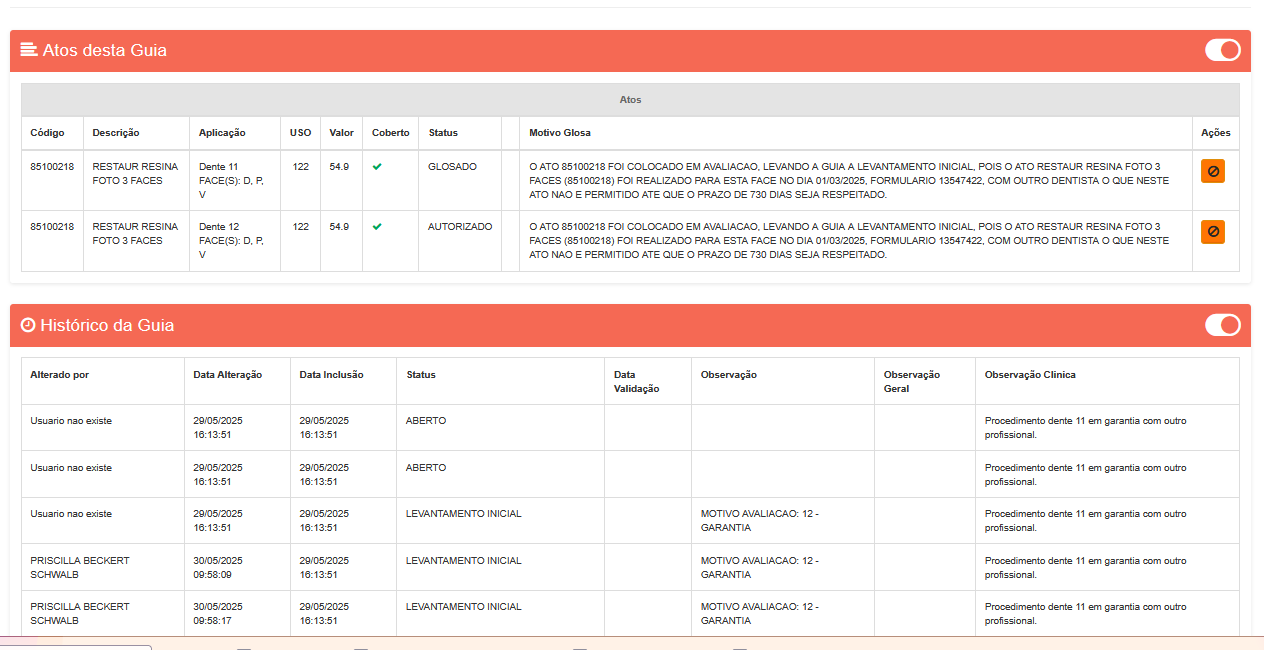Viewport: 1264px width, 650px height.
Task: Click code 85100218 in the Dente 11 row
Action: pyautogui.click(x=52, y=167)
